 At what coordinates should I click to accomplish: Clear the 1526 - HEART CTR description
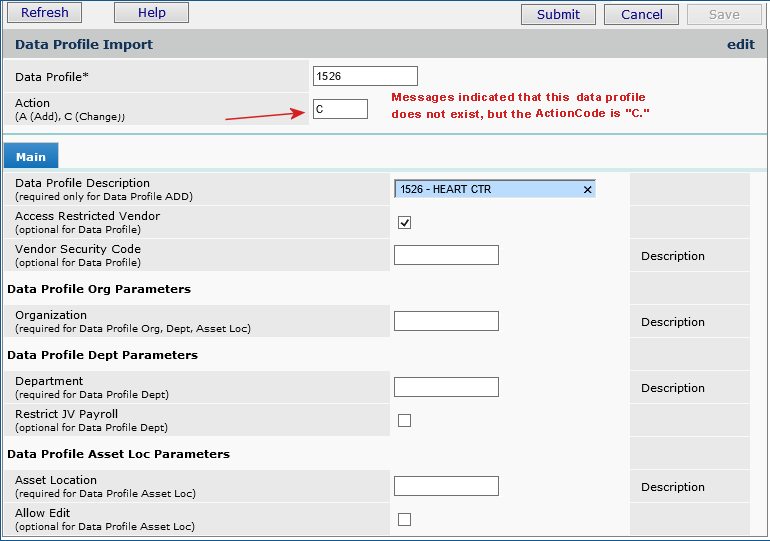coord(587,189)
